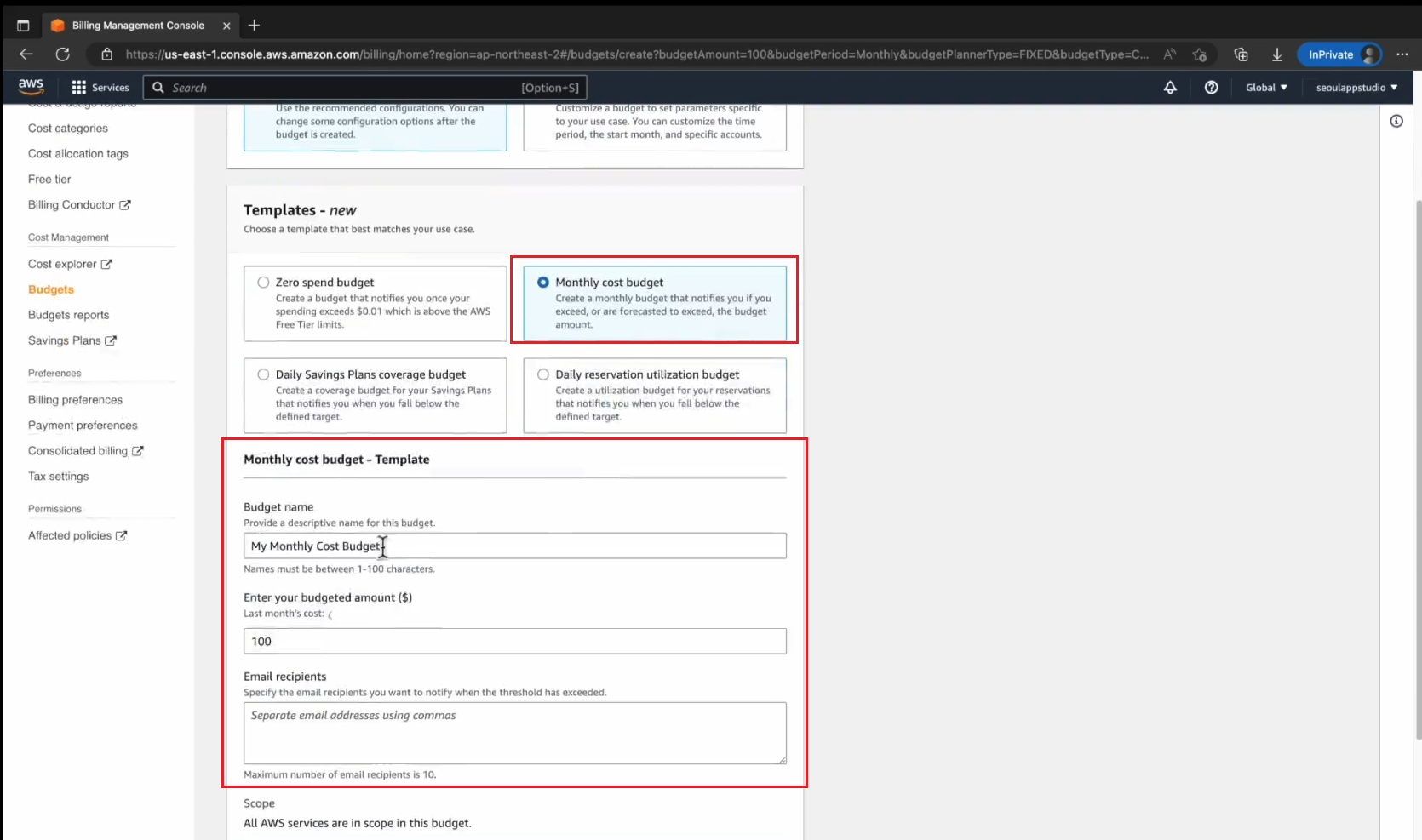Screen dimensions: 1422x840
Task: Click 'Monthly cost budget - Template' heading
Action: tap(336, 460)
